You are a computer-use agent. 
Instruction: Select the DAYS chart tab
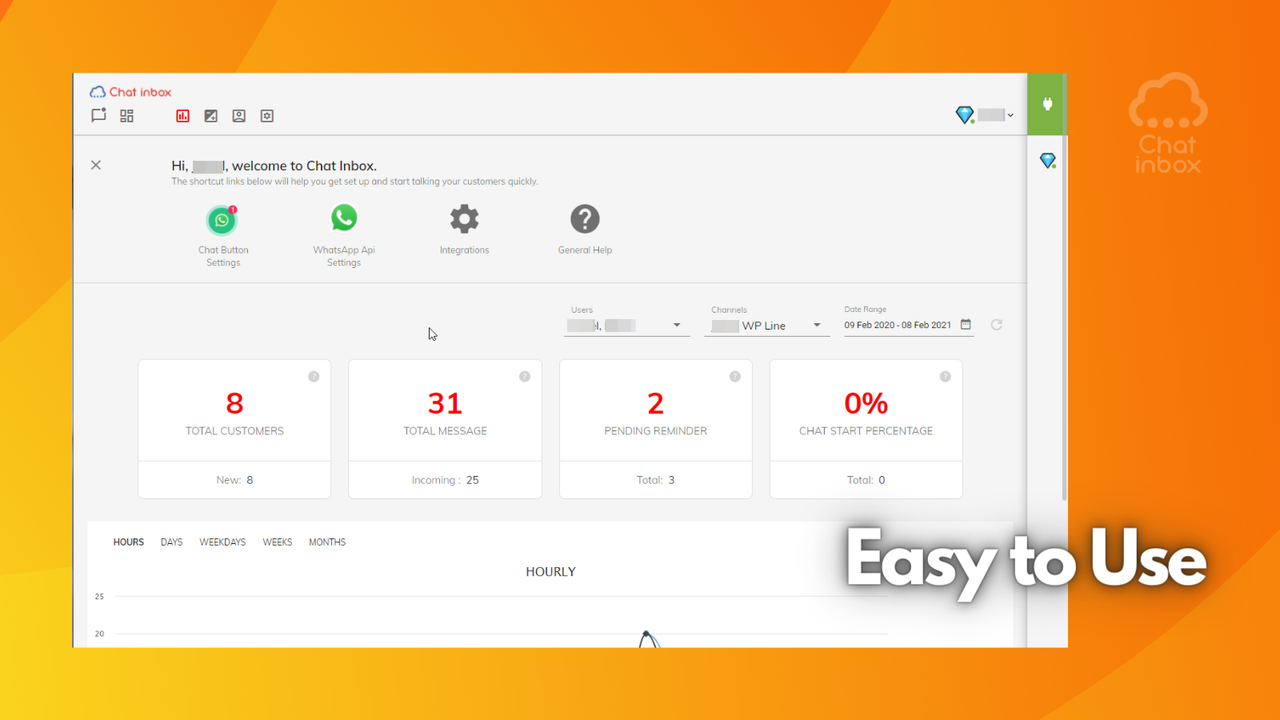(x=172, y=542)
